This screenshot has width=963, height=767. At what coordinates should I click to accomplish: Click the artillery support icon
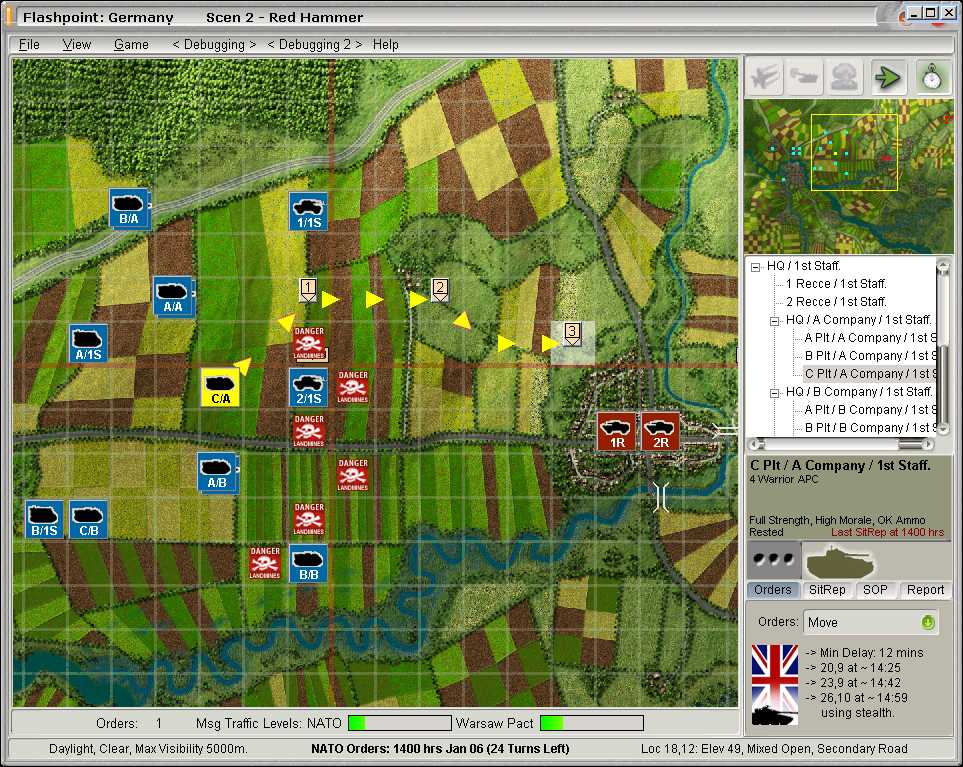(x=807, y=78)
